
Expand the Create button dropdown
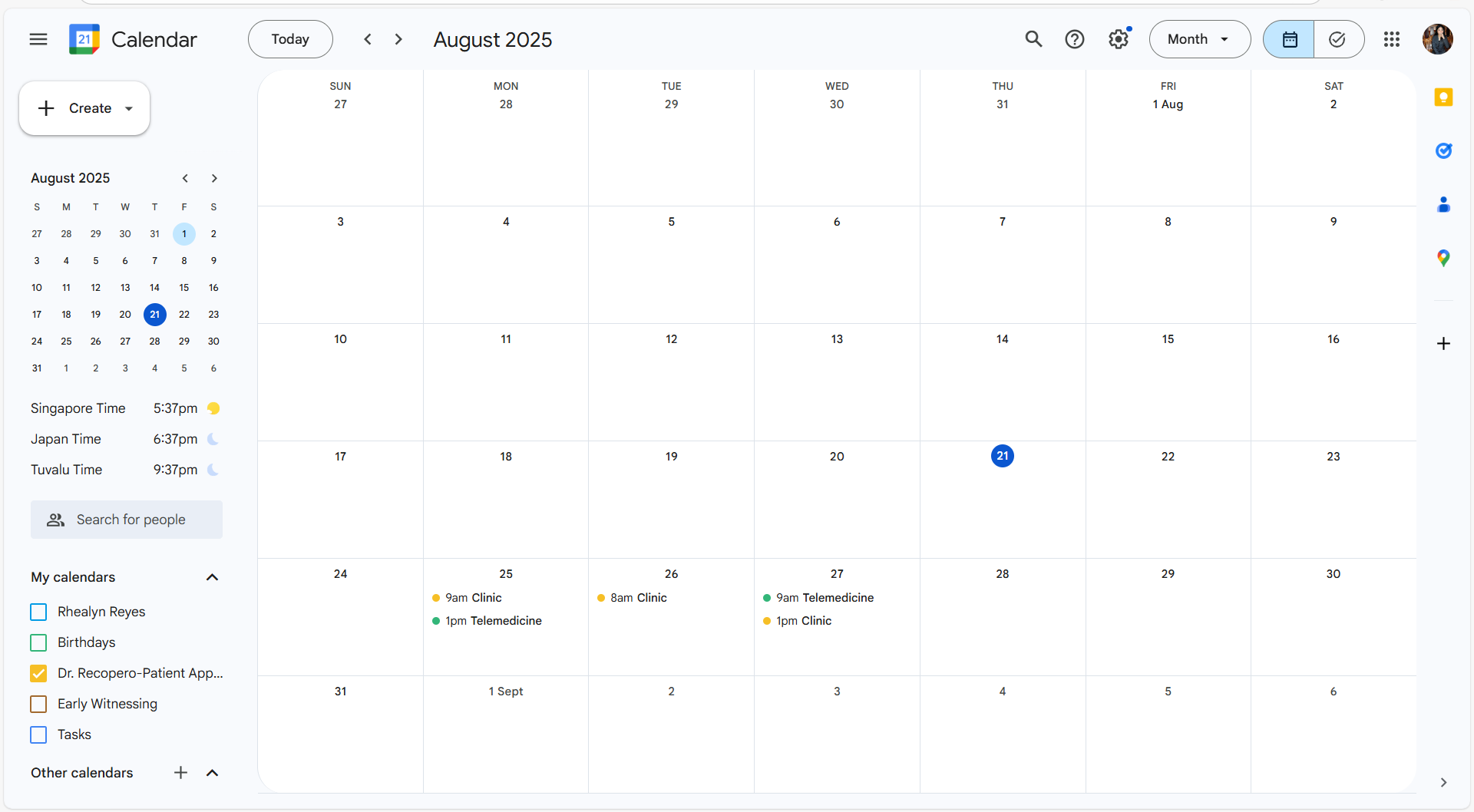click(129, 108)
